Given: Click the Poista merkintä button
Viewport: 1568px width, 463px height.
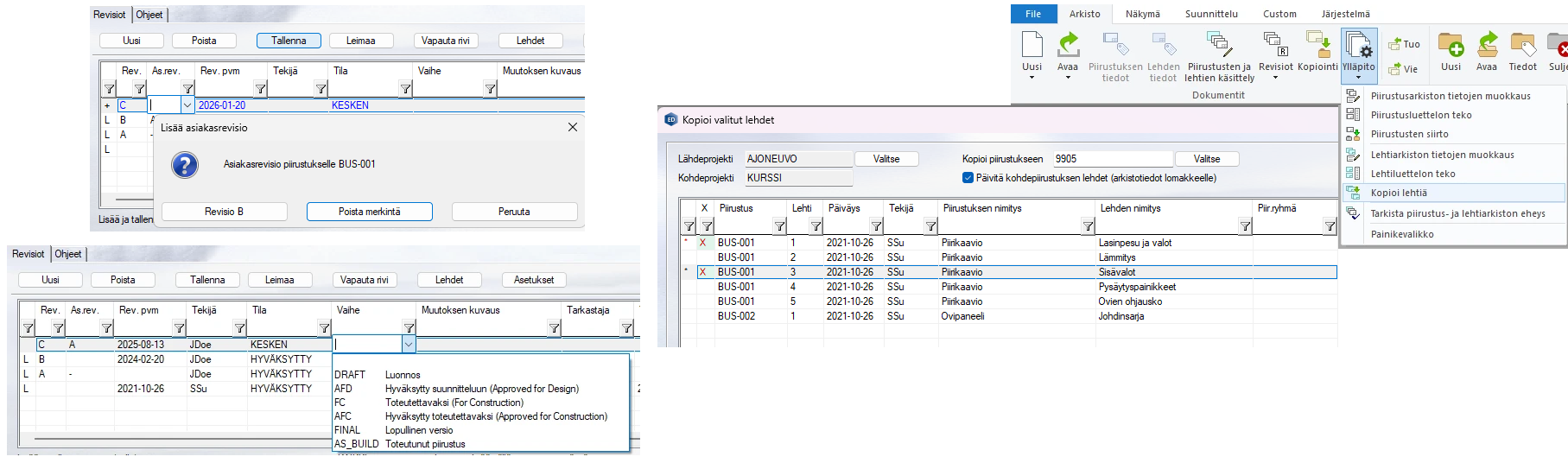Looking at the screenshot, I should pos(369,212).
